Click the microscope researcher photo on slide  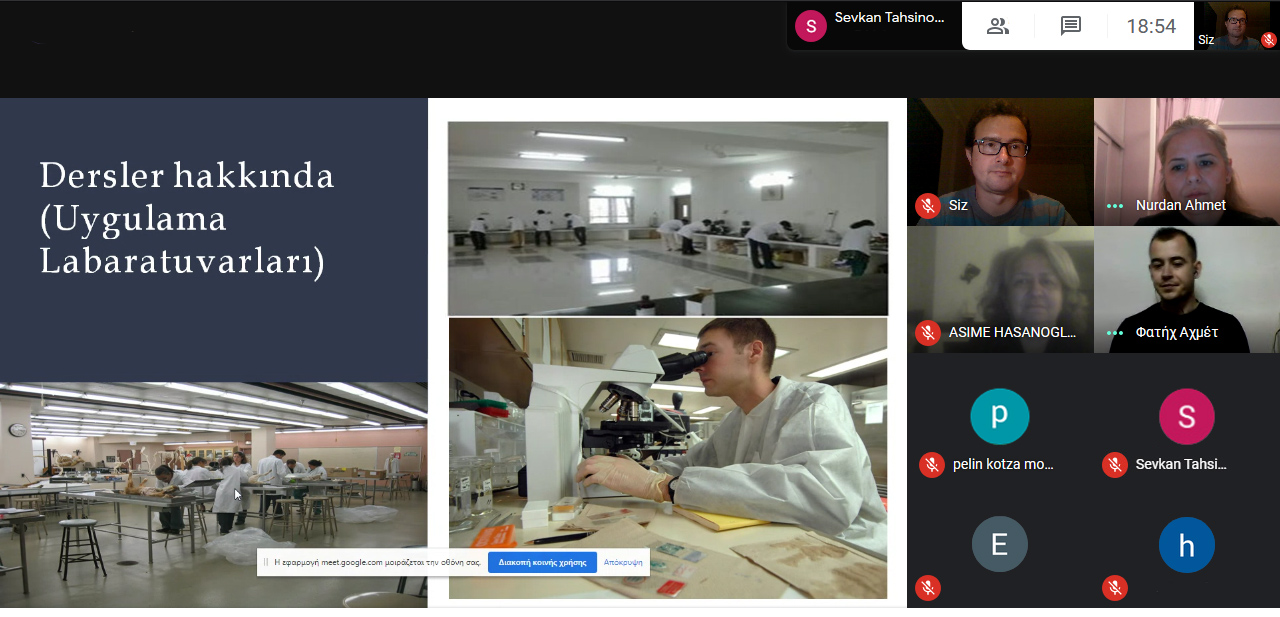668,459
